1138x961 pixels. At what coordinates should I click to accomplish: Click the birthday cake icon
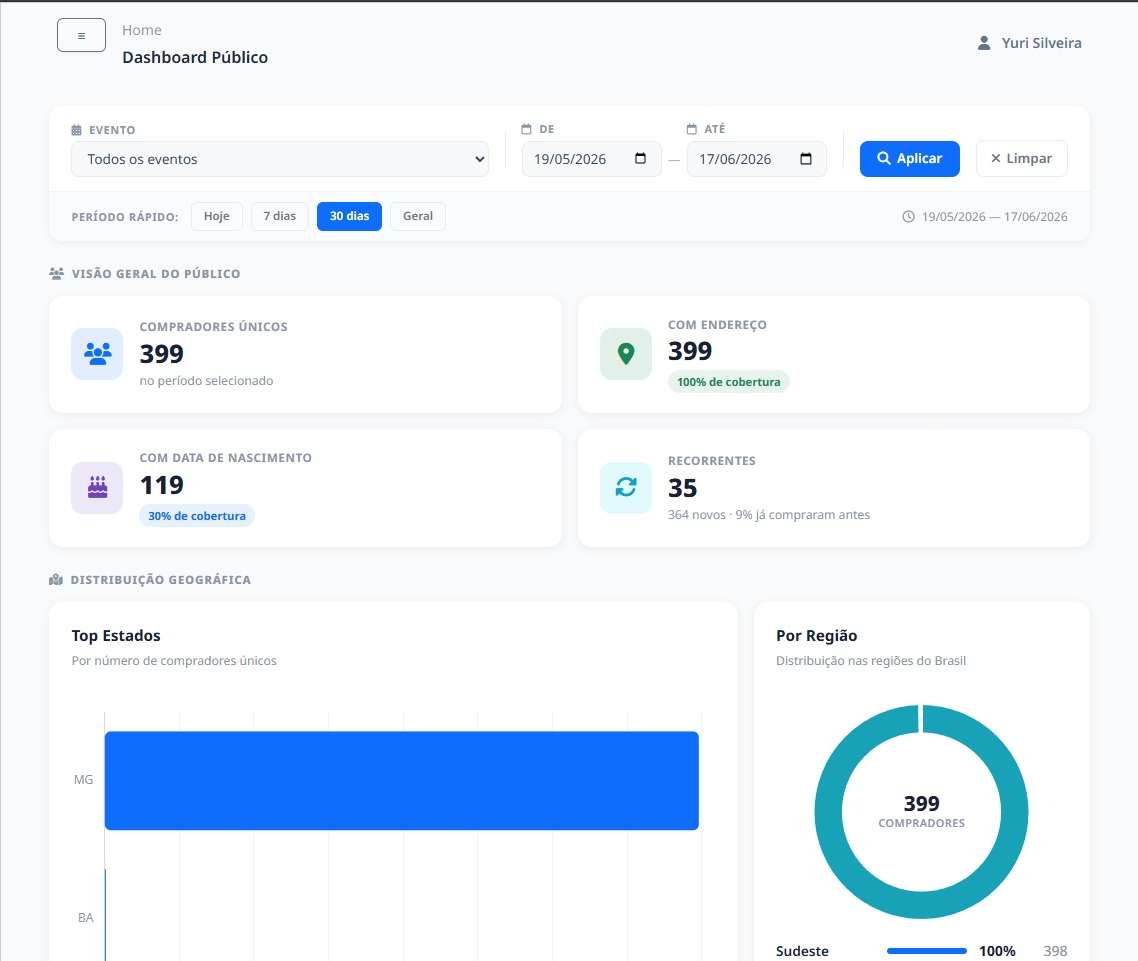click(x=97, y=488)
